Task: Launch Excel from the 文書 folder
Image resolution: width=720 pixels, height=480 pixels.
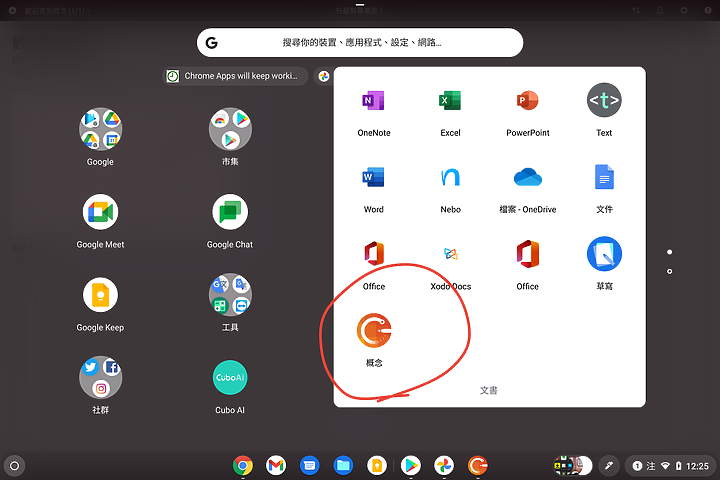Action: click(x=450, y=101)
